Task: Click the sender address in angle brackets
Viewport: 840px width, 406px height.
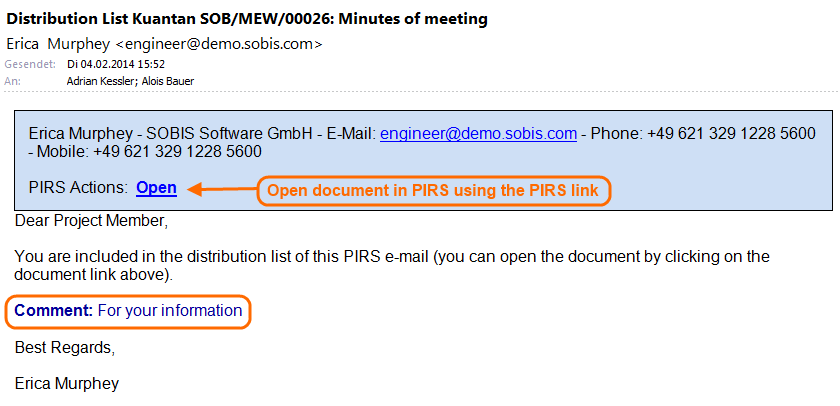Action: pos(219,44)
